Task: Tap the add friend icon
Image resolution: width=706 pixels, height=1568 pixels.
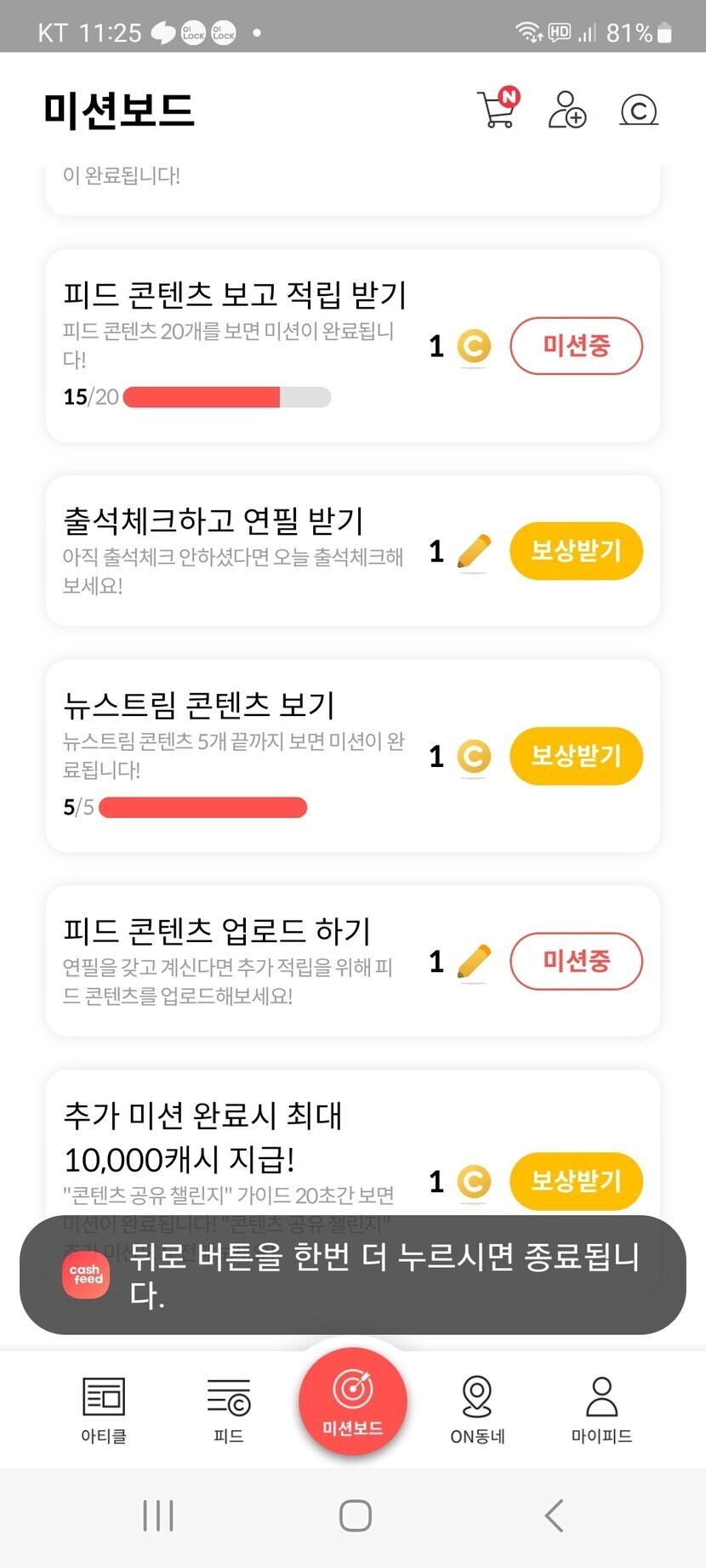Action: tap(567, 110)
